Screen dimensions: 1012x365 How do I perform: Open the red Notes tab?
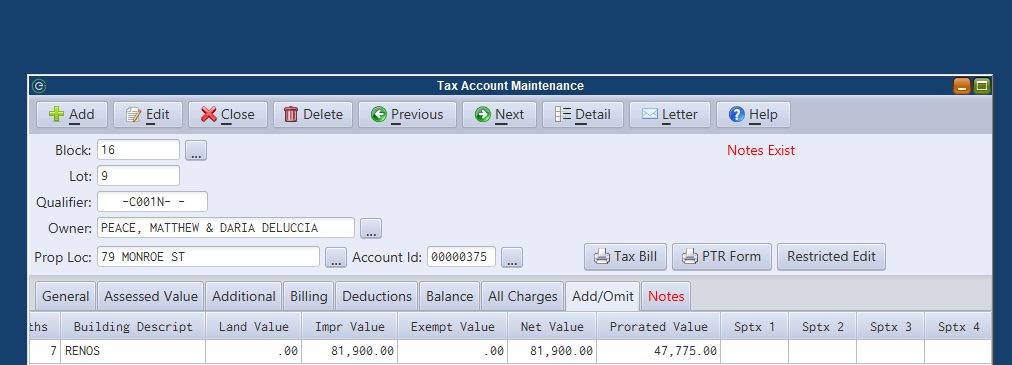tap(666, 297)
